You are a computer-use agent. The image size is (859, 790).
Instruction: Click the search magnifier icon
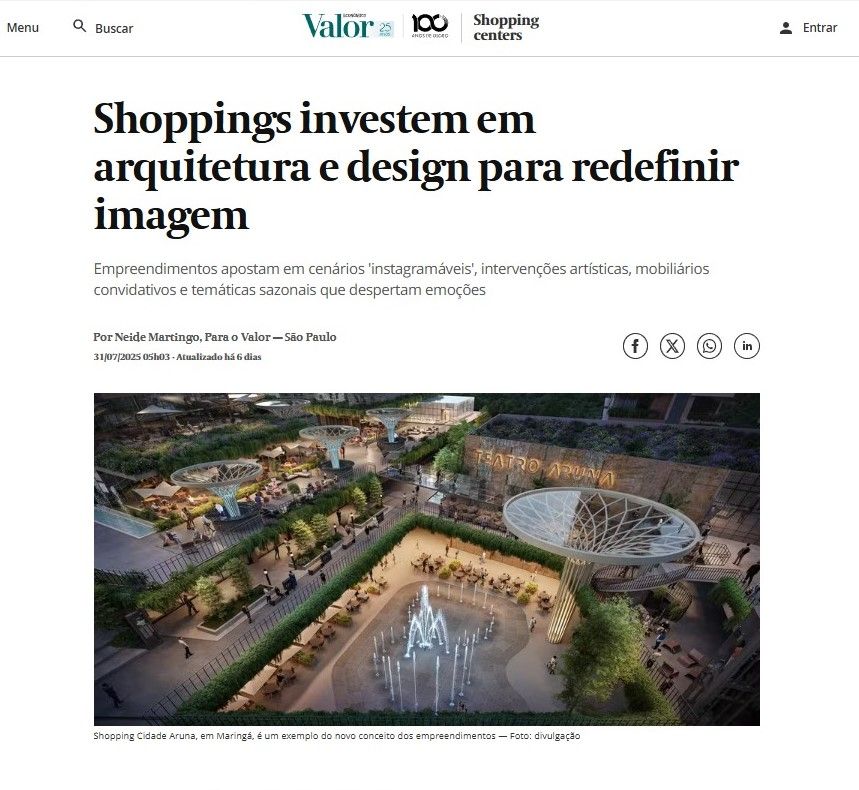(x=80, y=26)
